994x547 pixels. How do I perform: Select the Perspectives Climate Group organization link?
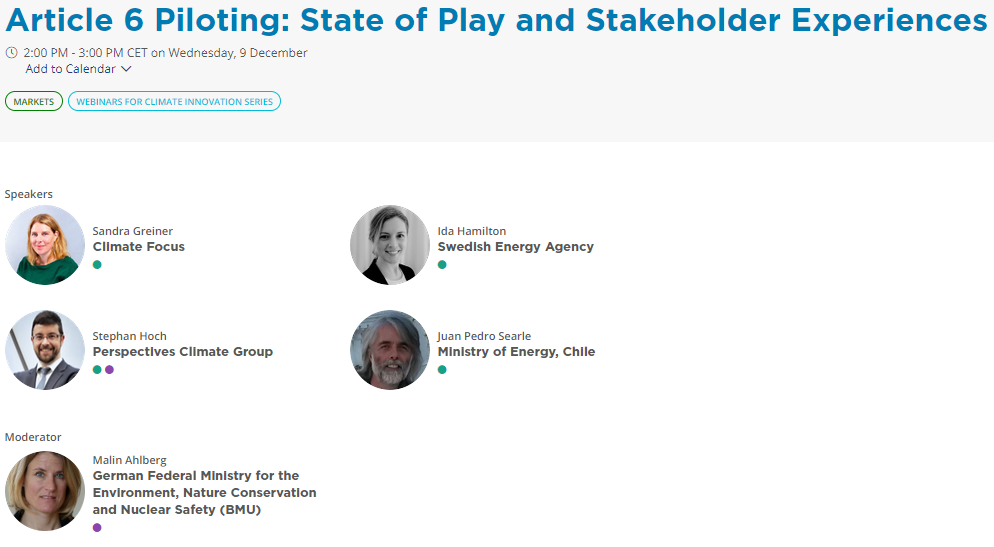tap(183, 352)
